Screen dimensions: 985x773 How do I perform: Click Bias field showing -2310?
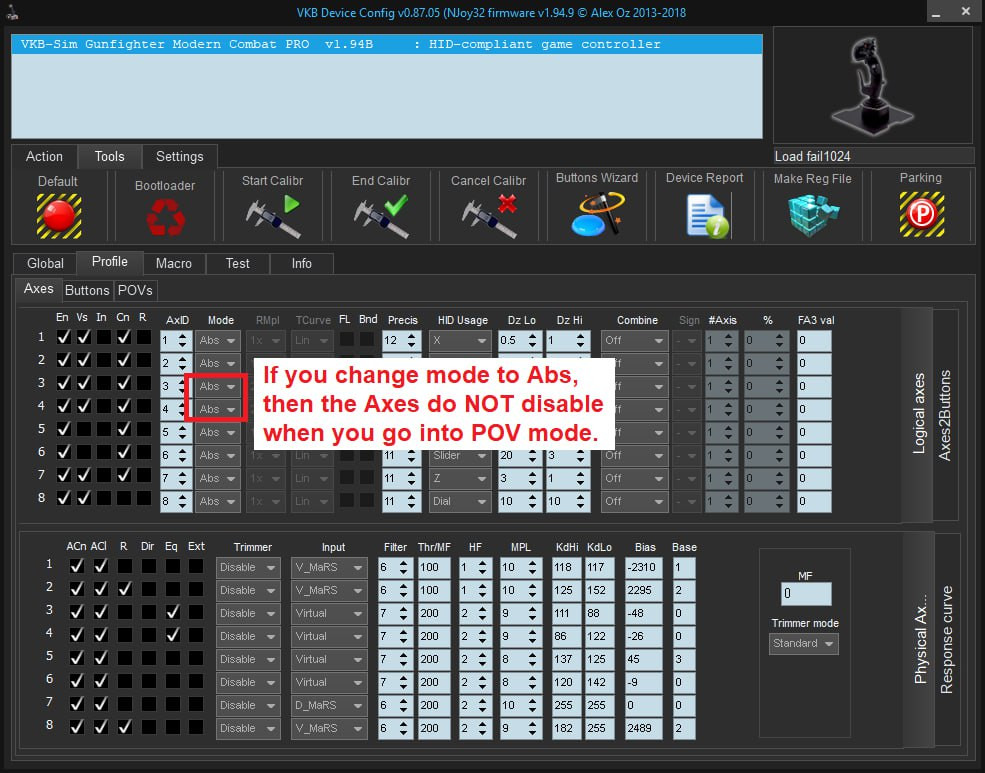(x=643, y=568)
